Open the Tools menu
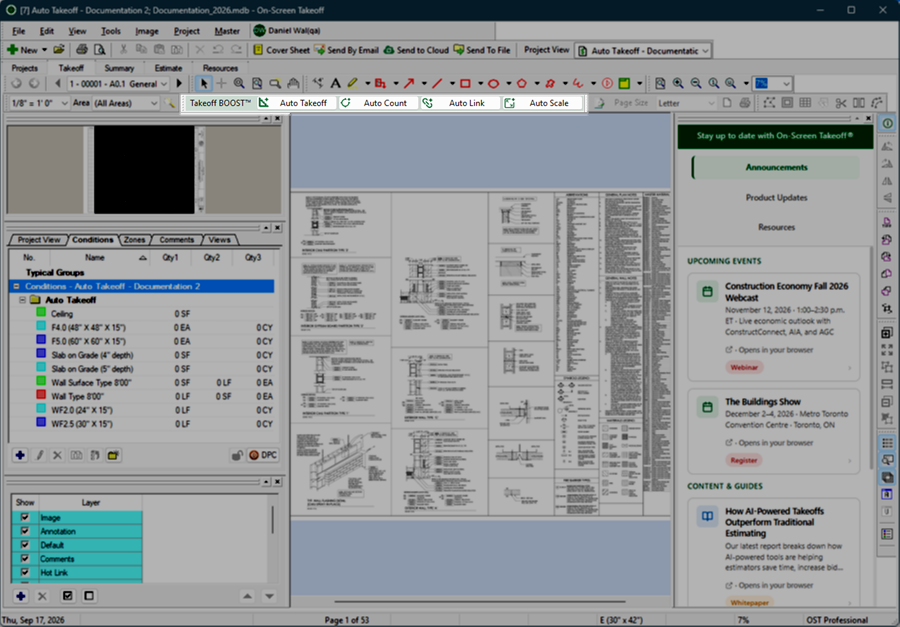 pyautogui.click(x=111, y=31)
